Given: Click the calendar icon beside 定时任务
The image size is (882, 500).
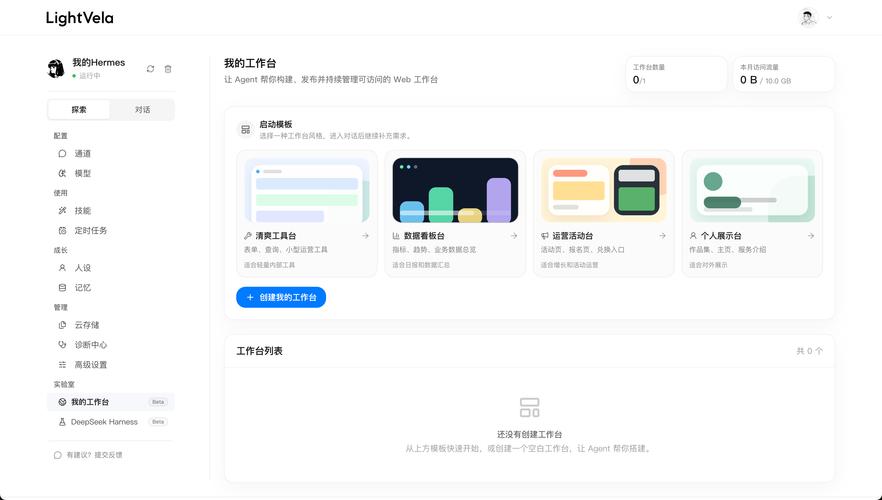Looking at the screenshot, I should click(62, 230).
